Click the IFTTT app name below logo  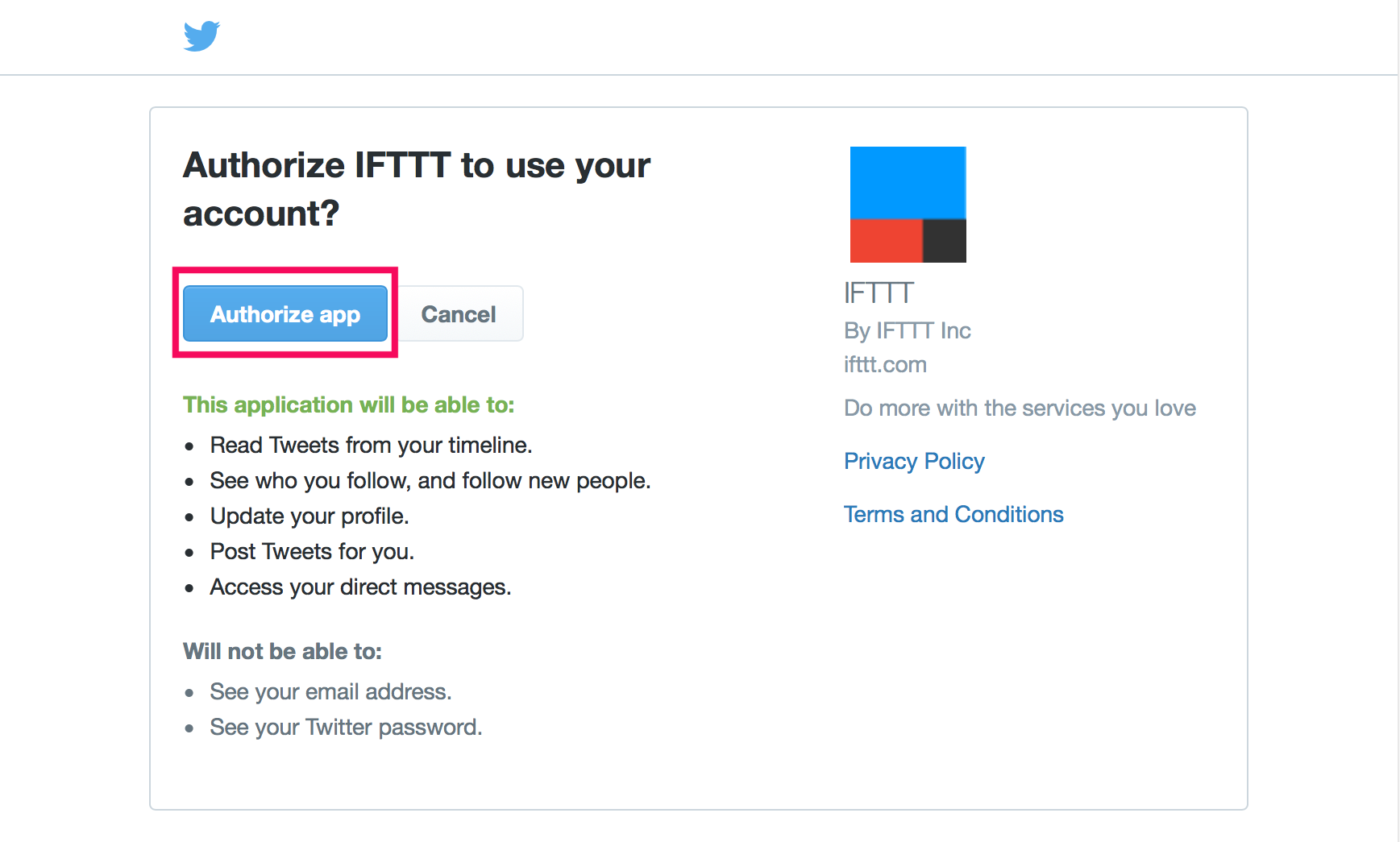[879, 292]
